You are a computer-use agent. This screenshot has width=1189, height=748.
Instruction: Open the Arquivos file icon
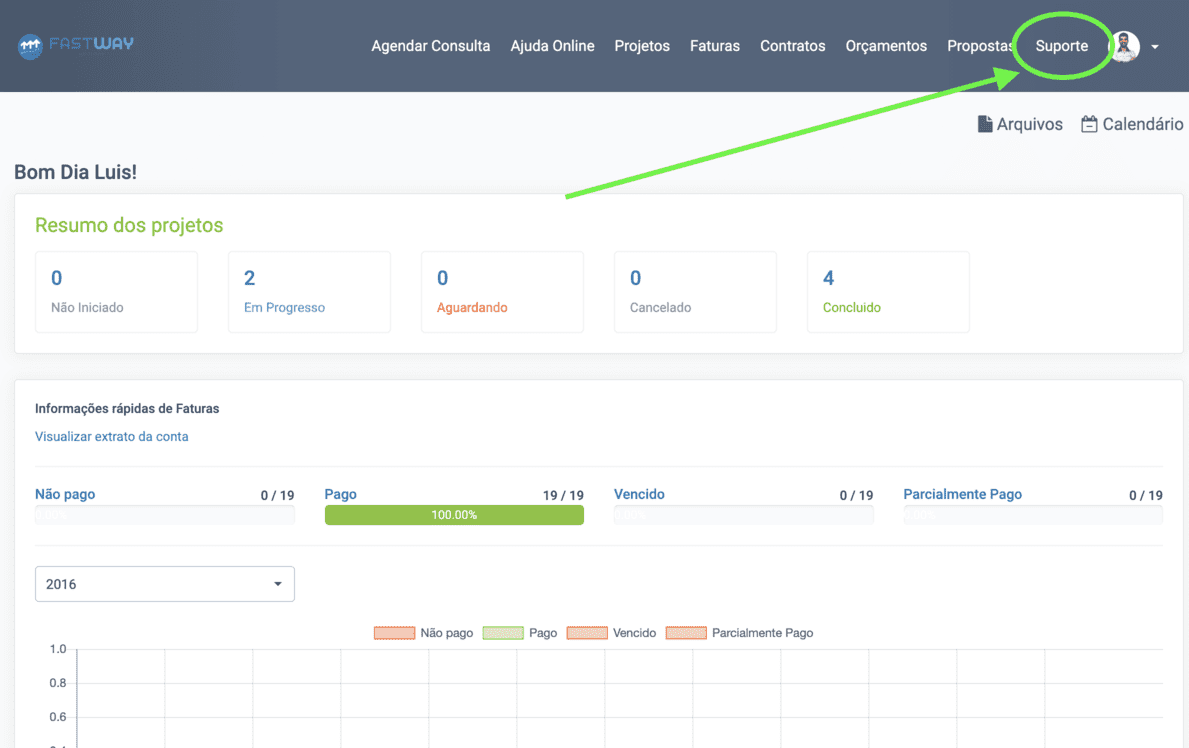click(x=985, y=124)
